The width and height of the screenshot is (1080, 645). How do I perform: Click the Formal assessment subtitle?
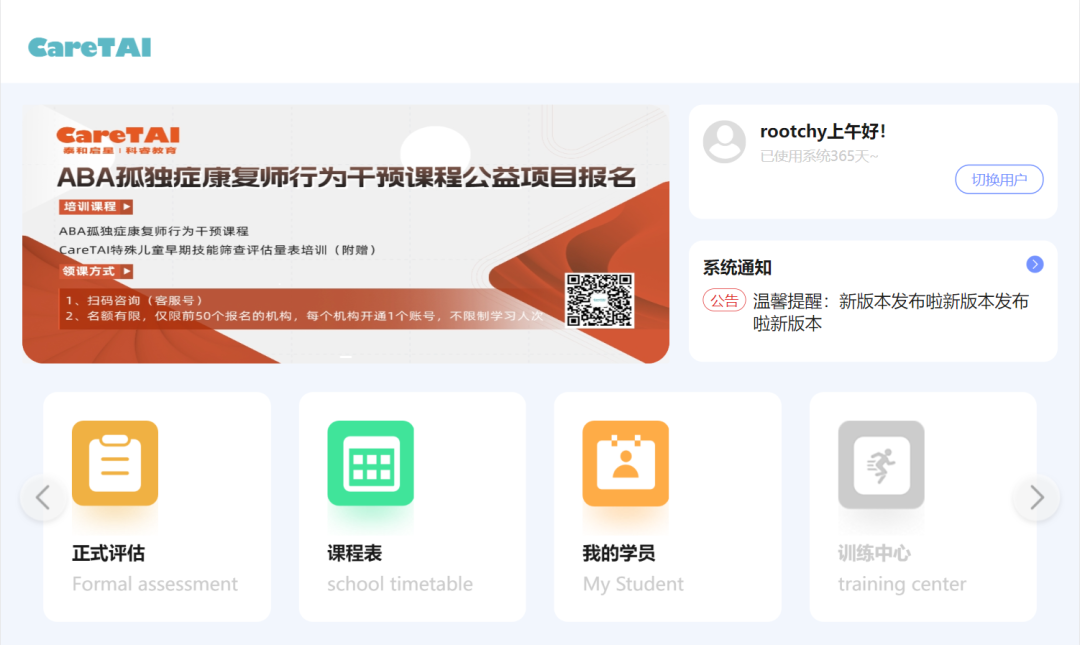click(155, 584)
